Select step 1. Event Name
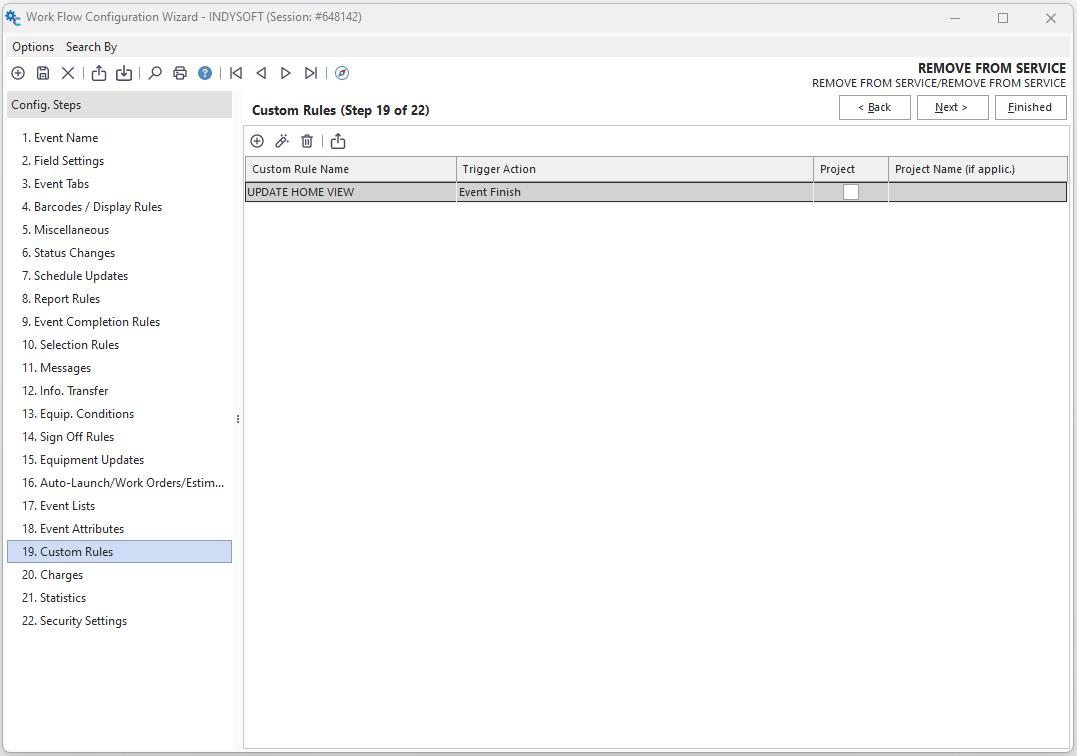Viewport: 1077px width, 756px height. tap(120, 138)
